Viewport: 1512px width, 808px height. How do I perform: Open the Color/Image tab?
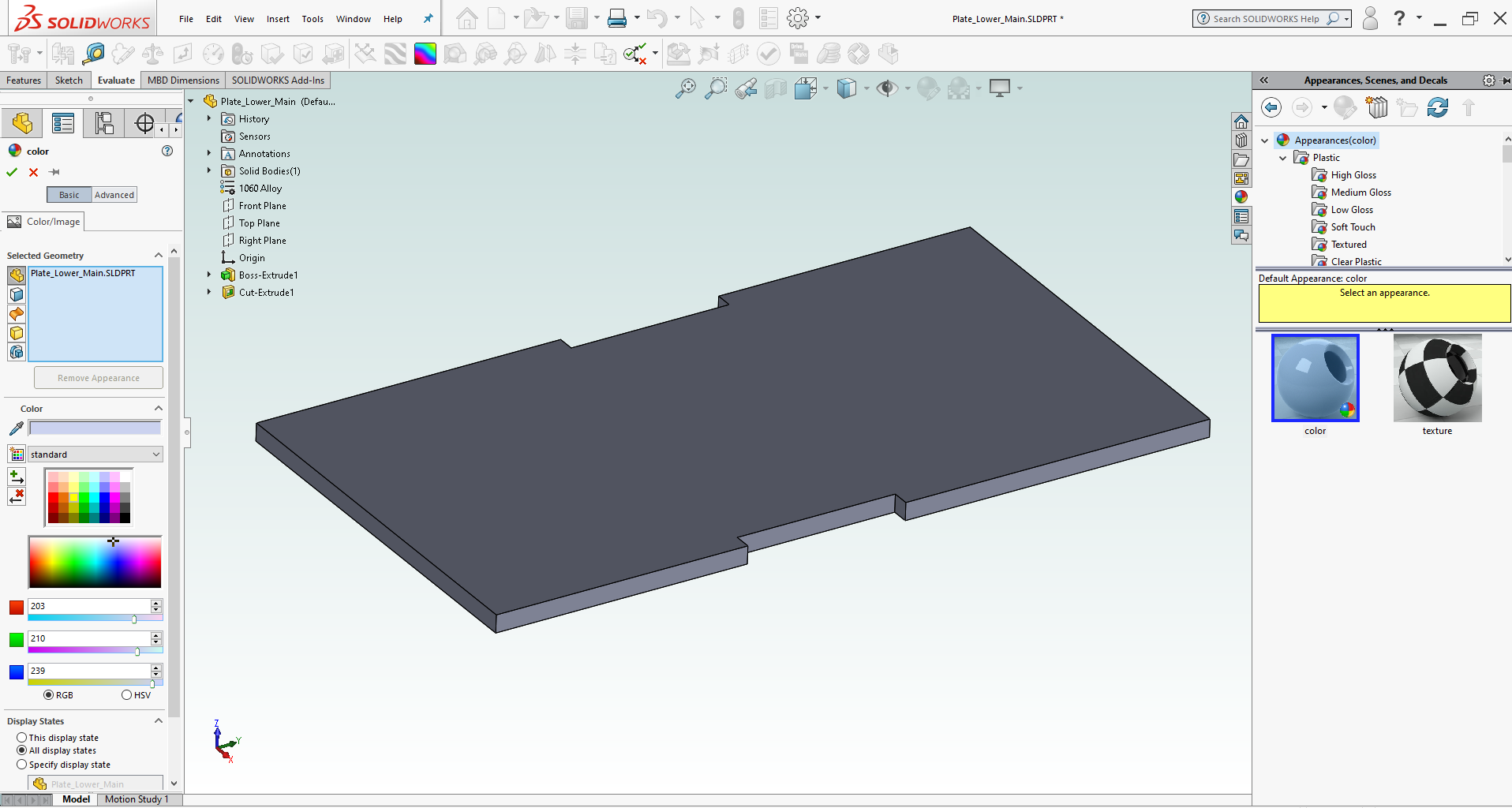45,222
